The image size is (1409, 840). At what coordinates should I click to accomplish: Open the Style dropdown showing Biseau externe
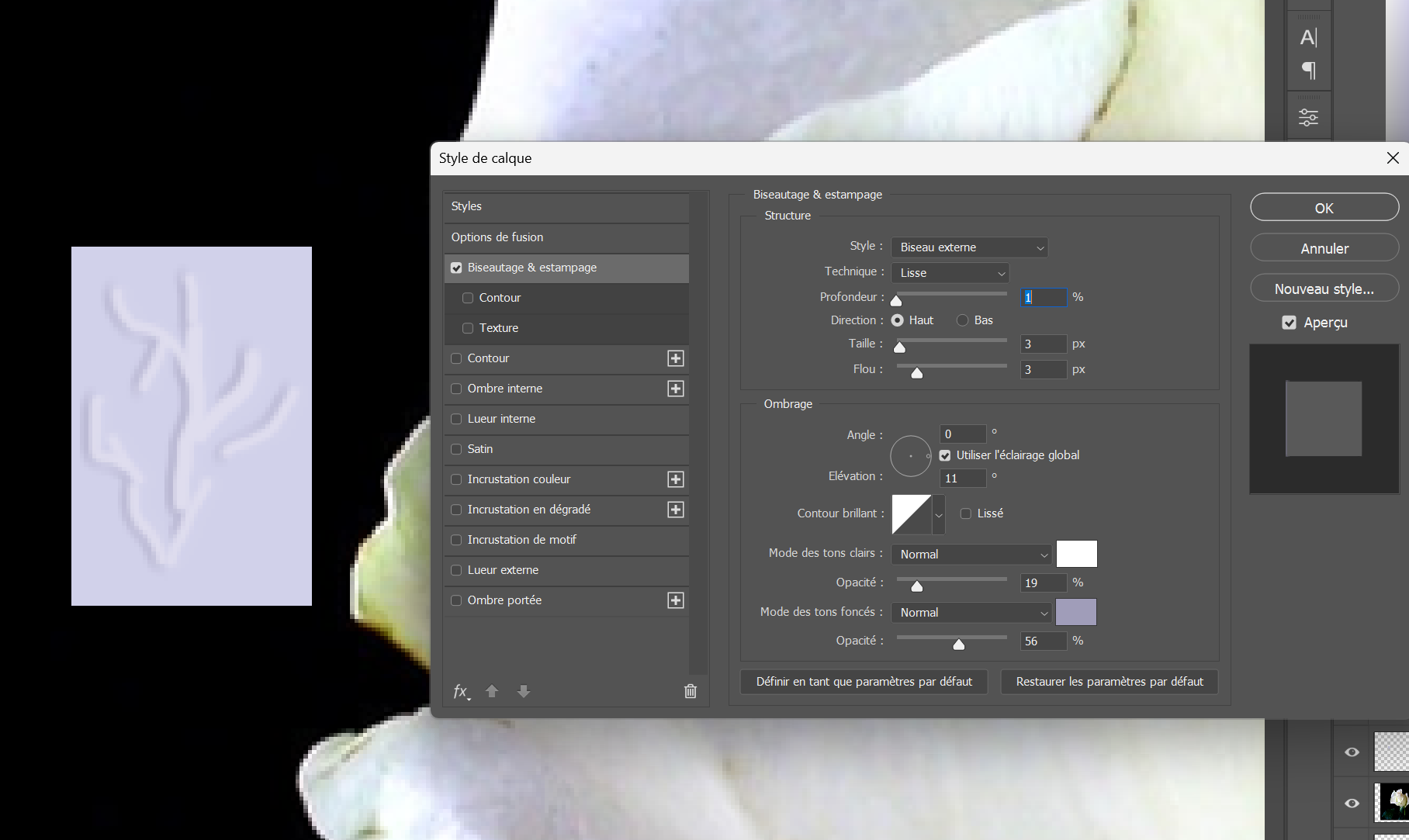(969, 247)
